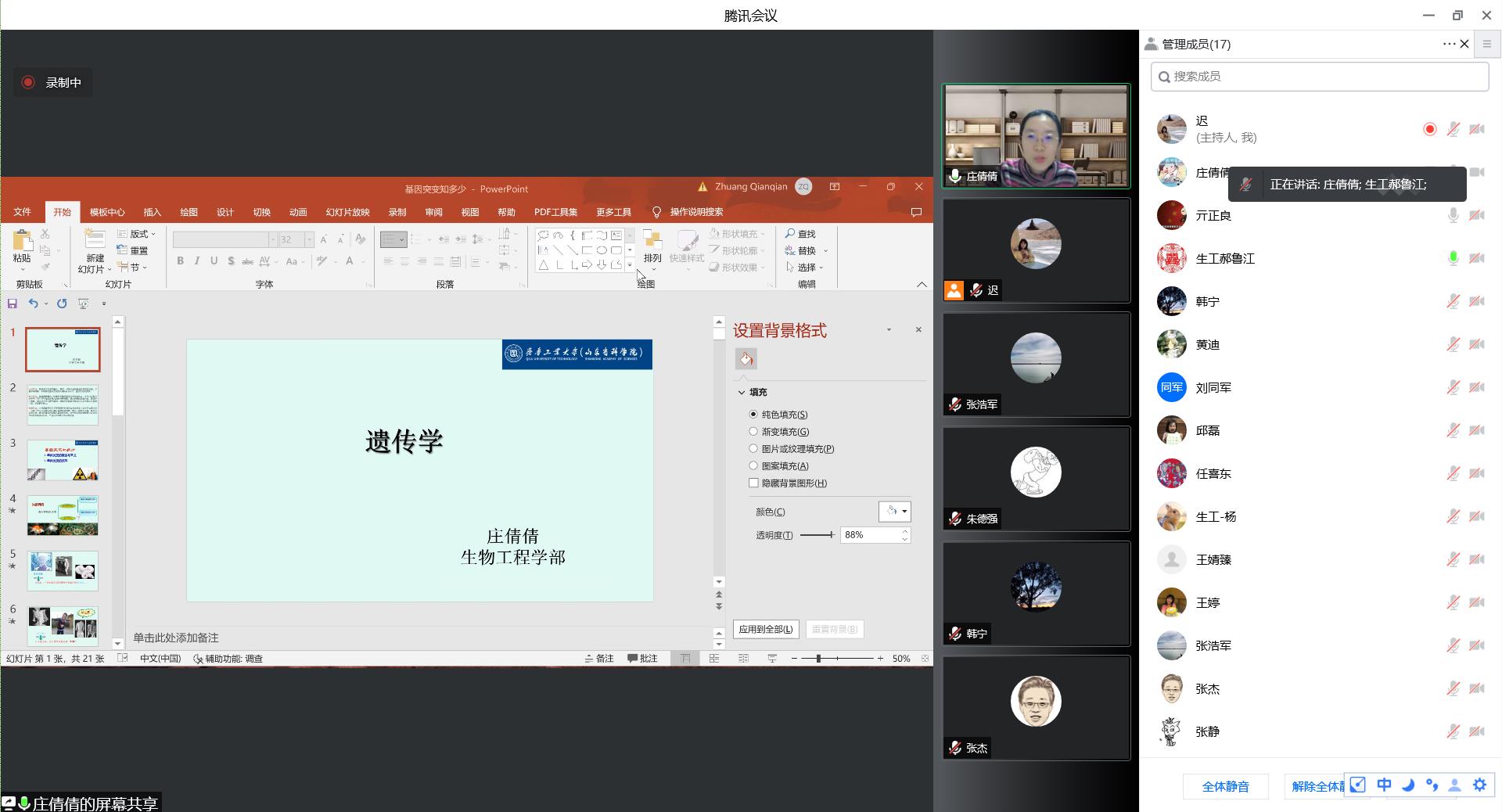This screenshot has width=1502, height=812.
Task: Click the Paste icon in the clipboard group
Action: (x=22, y=241)
